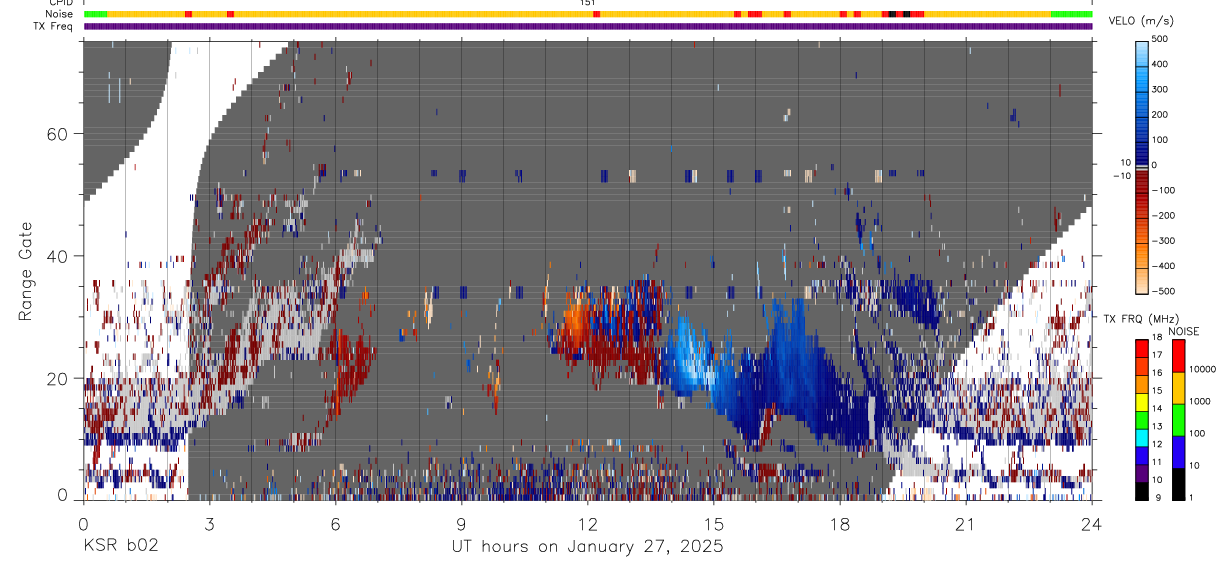The width and height of the screenshot is (1228, 567).
Task: Click the range gate tick label '40'
Action: click(58, 256)
